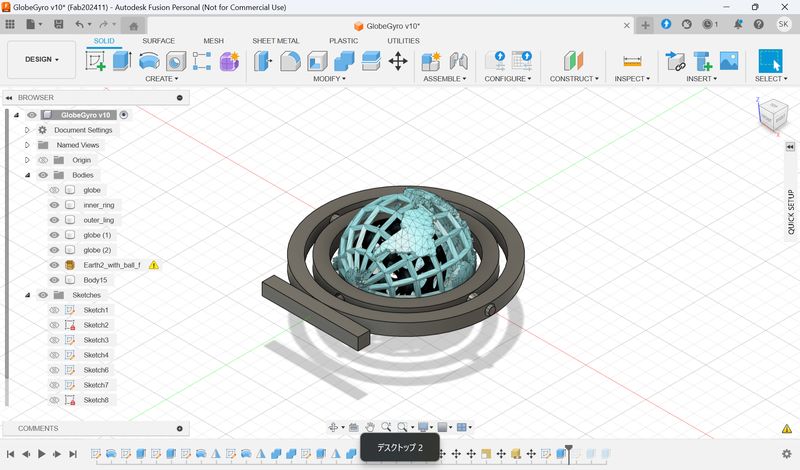Pick the Measure tool
The height and width of the screenshot is (470, 800).
coord(632,61)
